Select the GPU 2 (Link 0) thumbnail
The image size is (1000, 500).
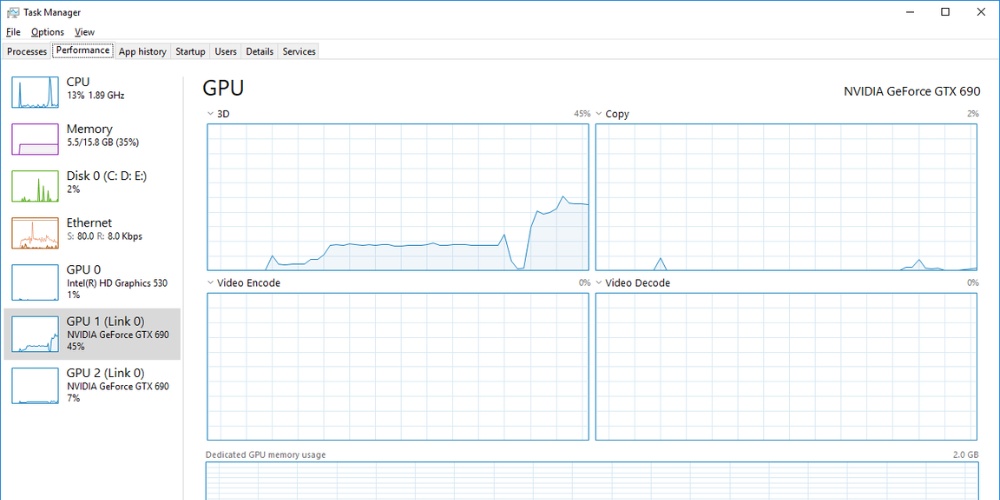(x=36, y=385)
